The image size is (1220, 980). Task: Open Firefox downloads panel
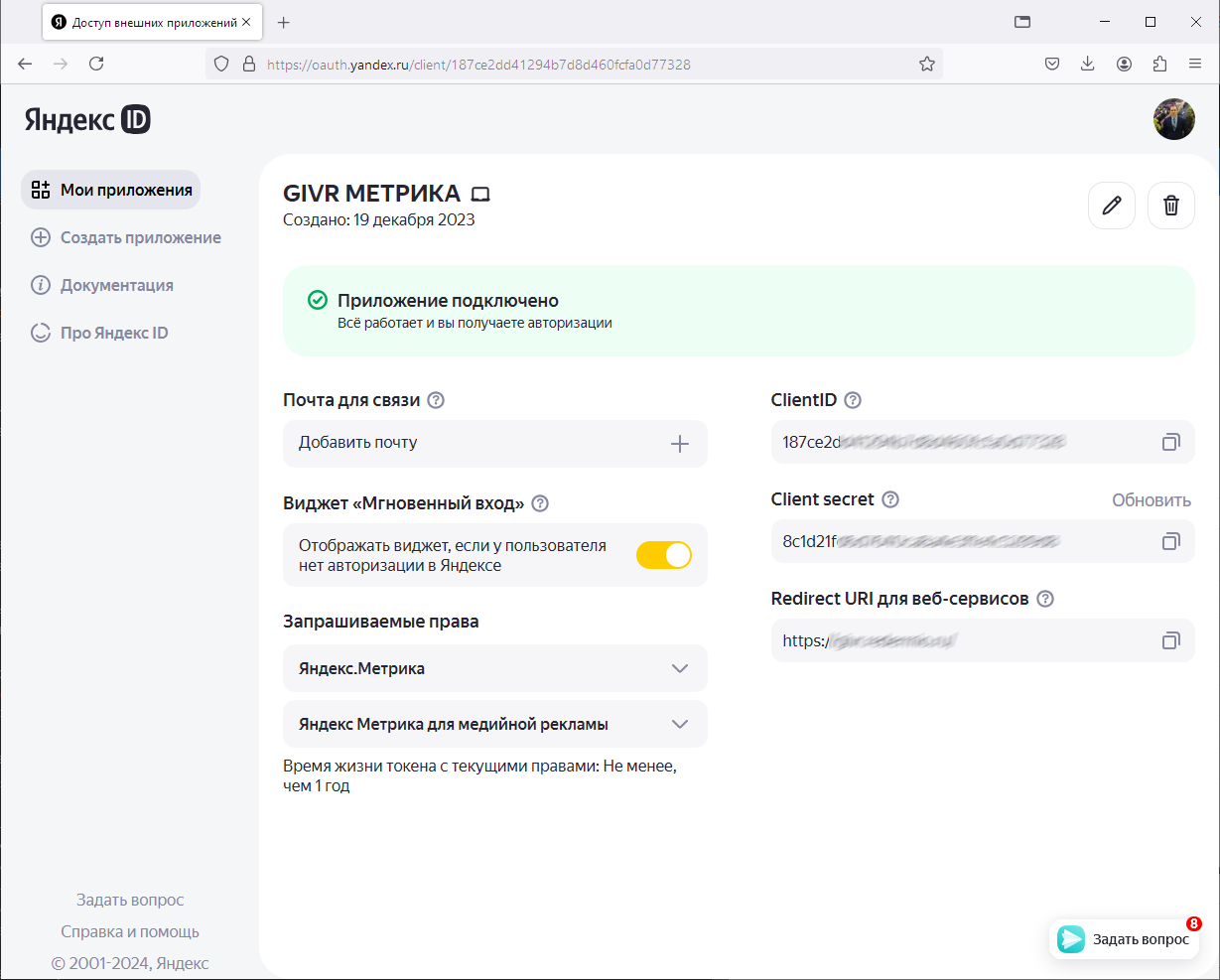pos(1088,64)
